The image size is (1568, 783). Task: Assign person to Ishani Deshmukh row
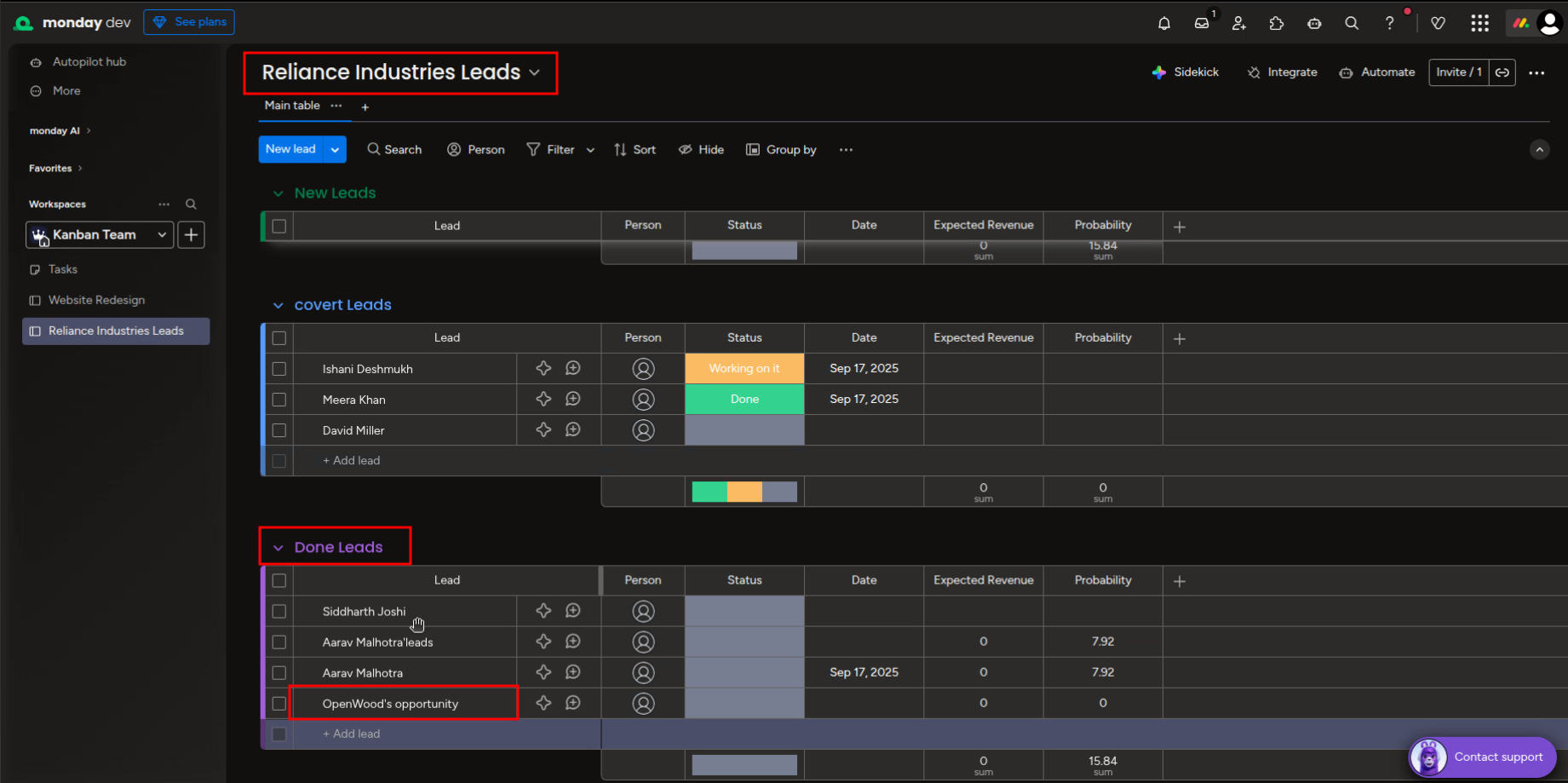[x=643, y=368]
